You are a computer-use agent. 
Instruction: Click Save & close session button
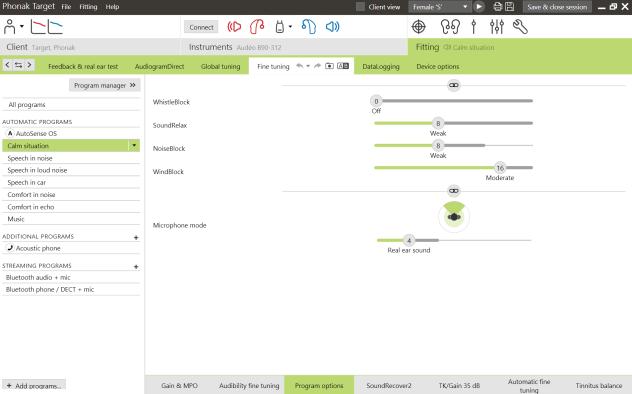557,7
